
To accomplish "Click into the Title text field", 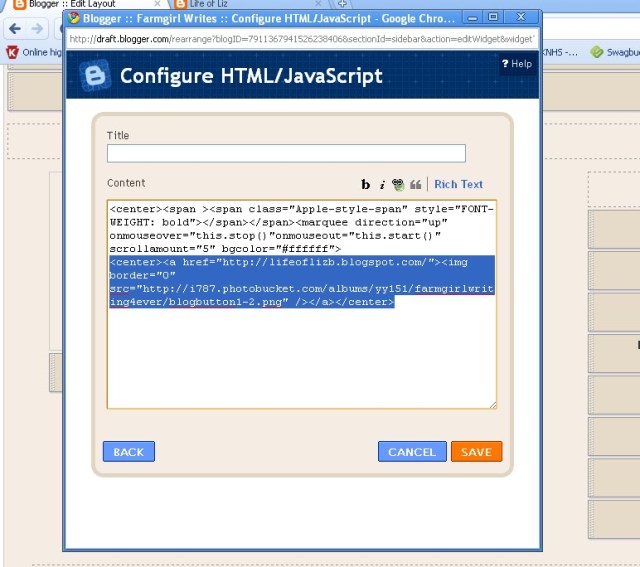I will coord(286,153).
